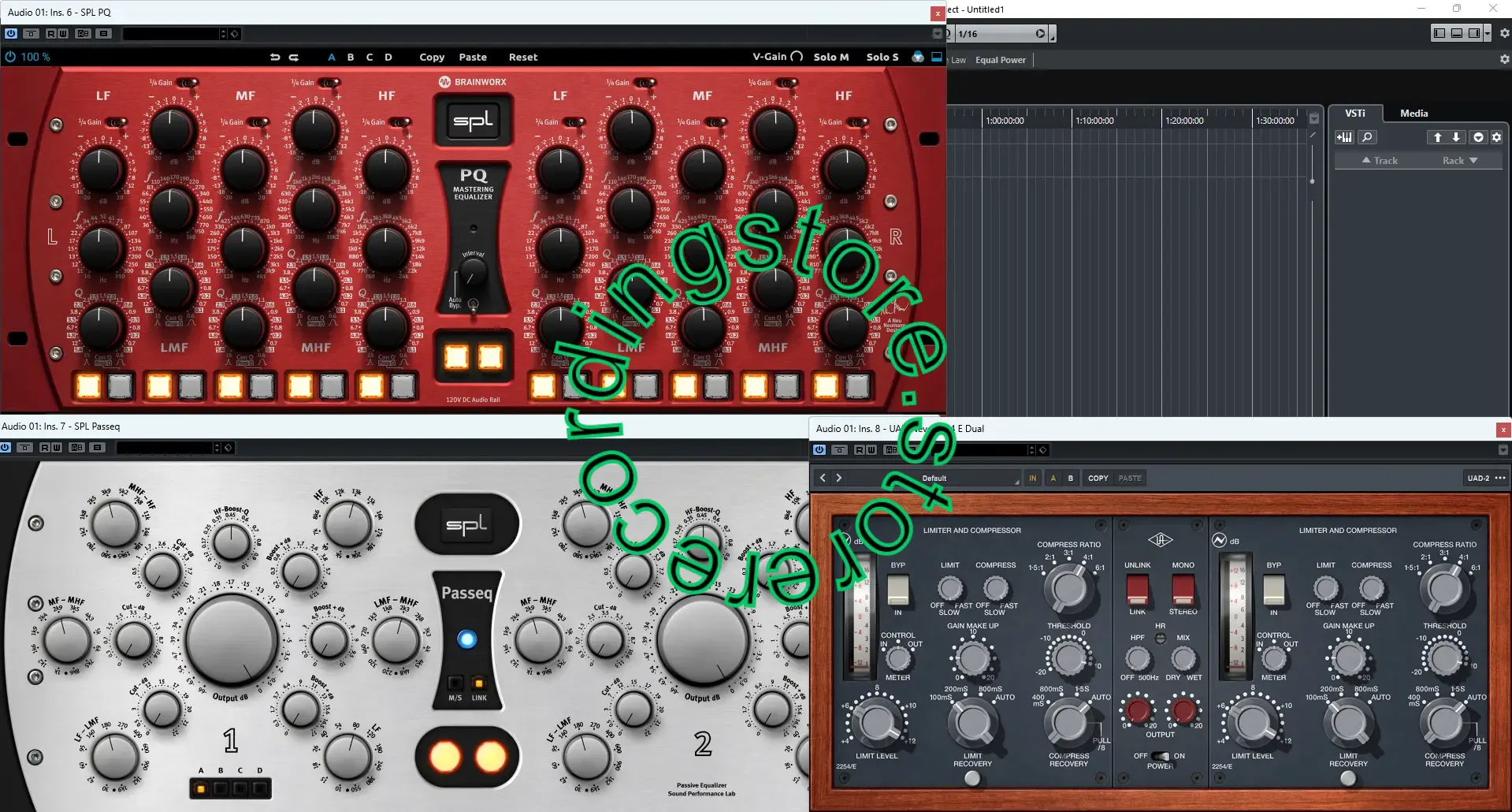Viewport: 1512px width, 812px height.
Task: Toggle Write automation in the SPL PQ window
Action: [x=63, y=34]
